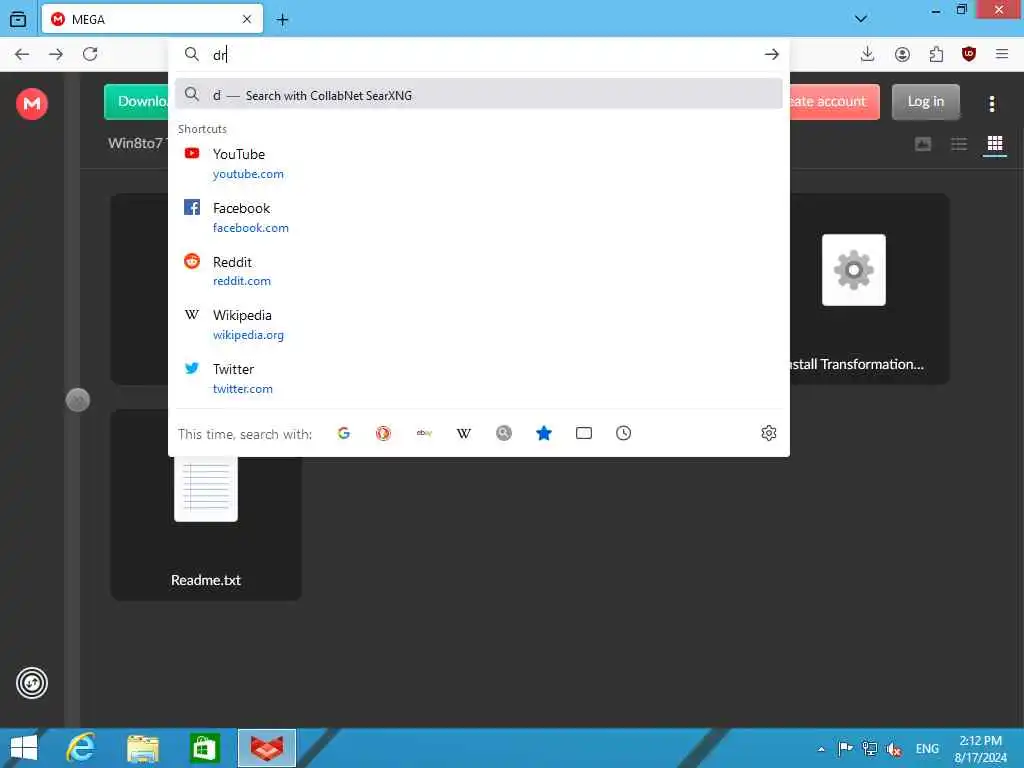Open File Explorer from taskbar
The height and width of the screenshot is (768, 1024).
143,748
